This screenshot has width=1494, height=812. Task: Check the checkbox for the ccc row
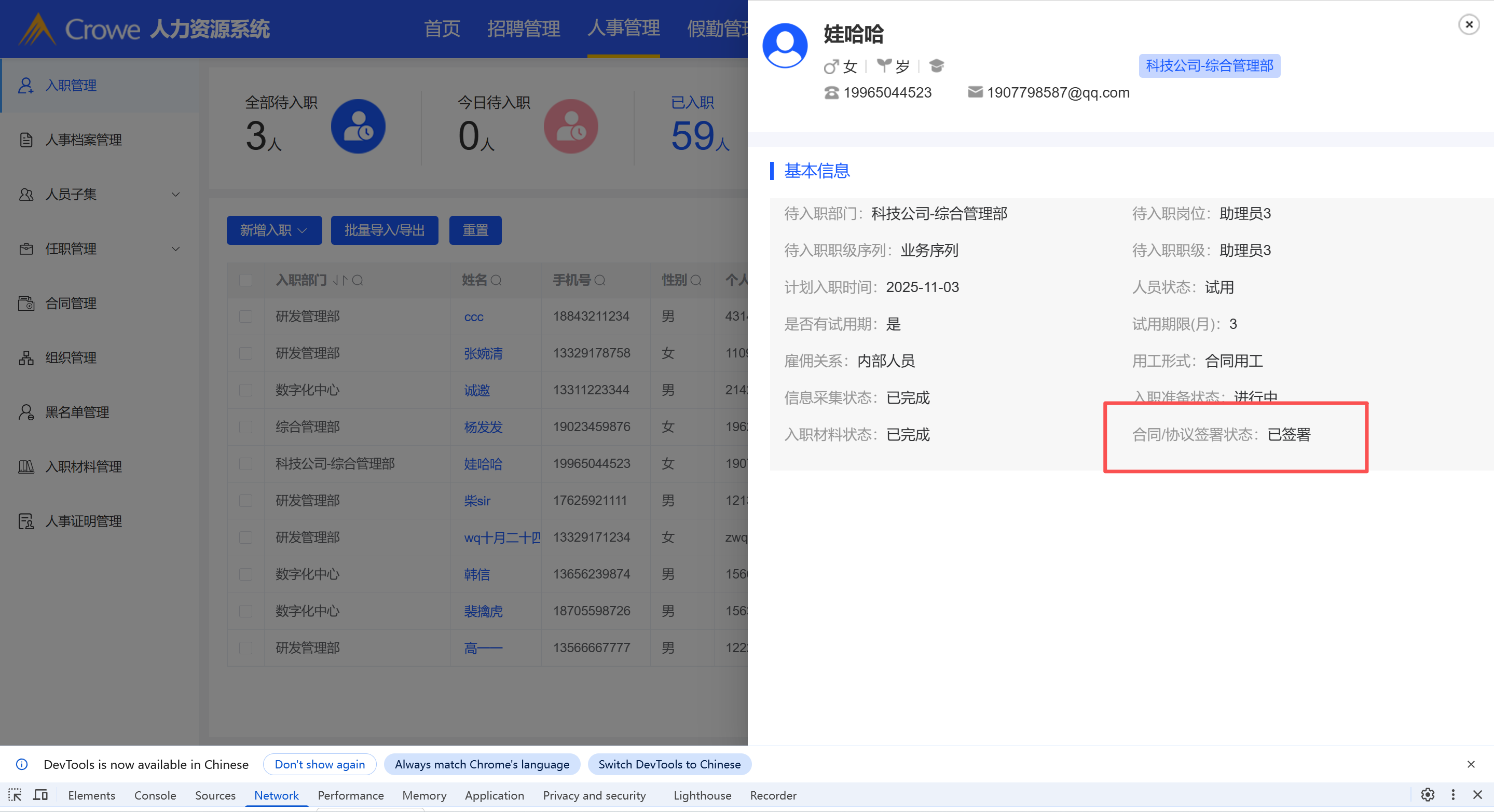coord(246,316)
